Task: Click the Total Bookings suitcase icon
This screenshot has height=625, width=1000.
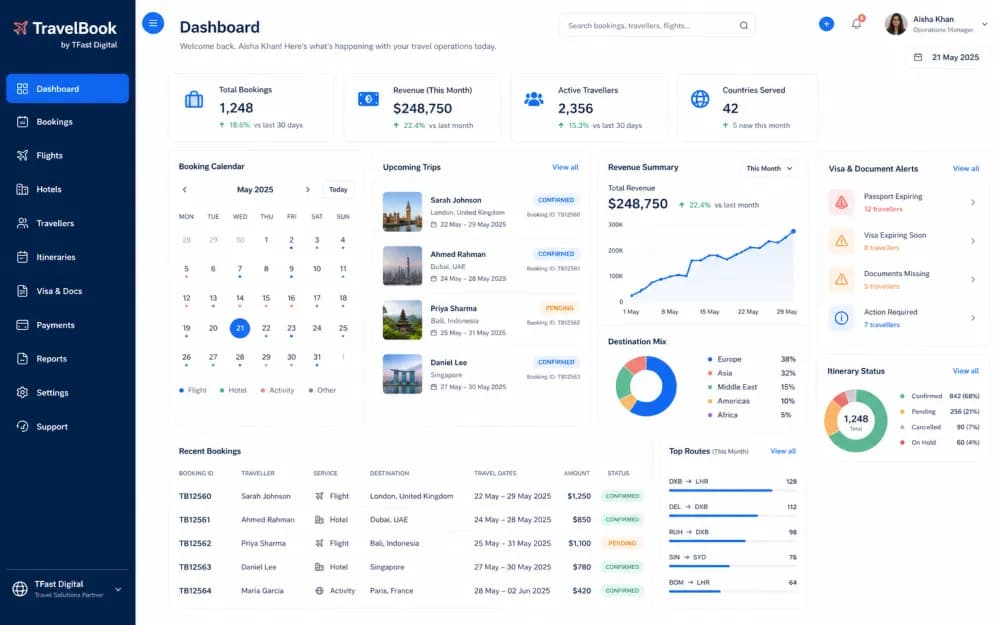Action: [194, 100]
